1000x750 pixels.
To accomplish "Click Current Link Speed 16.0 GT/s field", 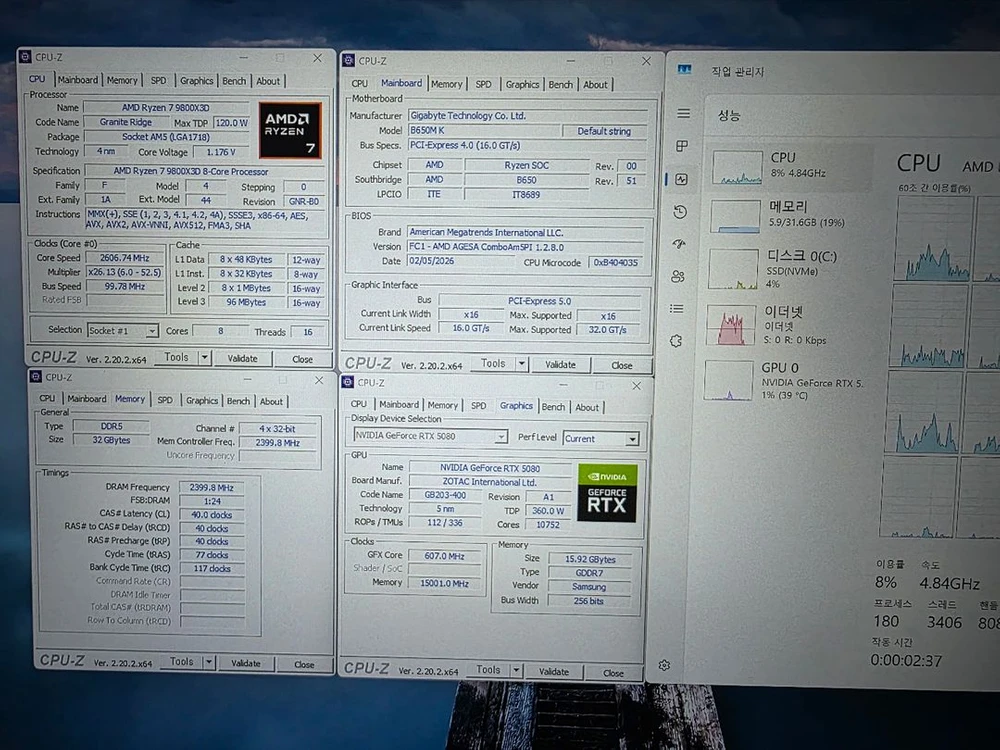I will pos(471,328).
